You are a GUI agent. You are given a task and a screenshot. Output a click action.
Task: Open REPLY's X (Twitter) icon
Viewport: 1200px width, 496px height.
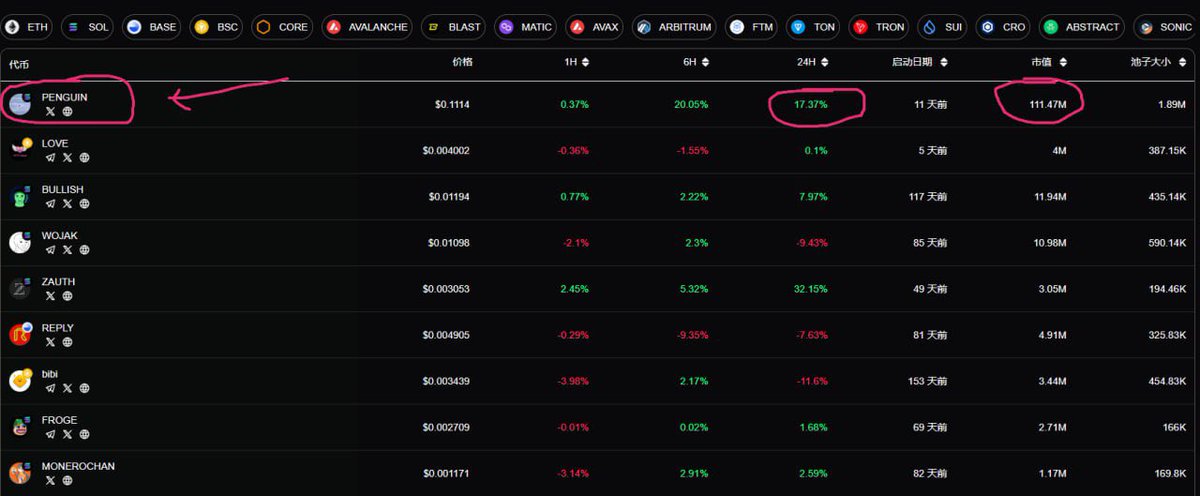click(51, 342)
